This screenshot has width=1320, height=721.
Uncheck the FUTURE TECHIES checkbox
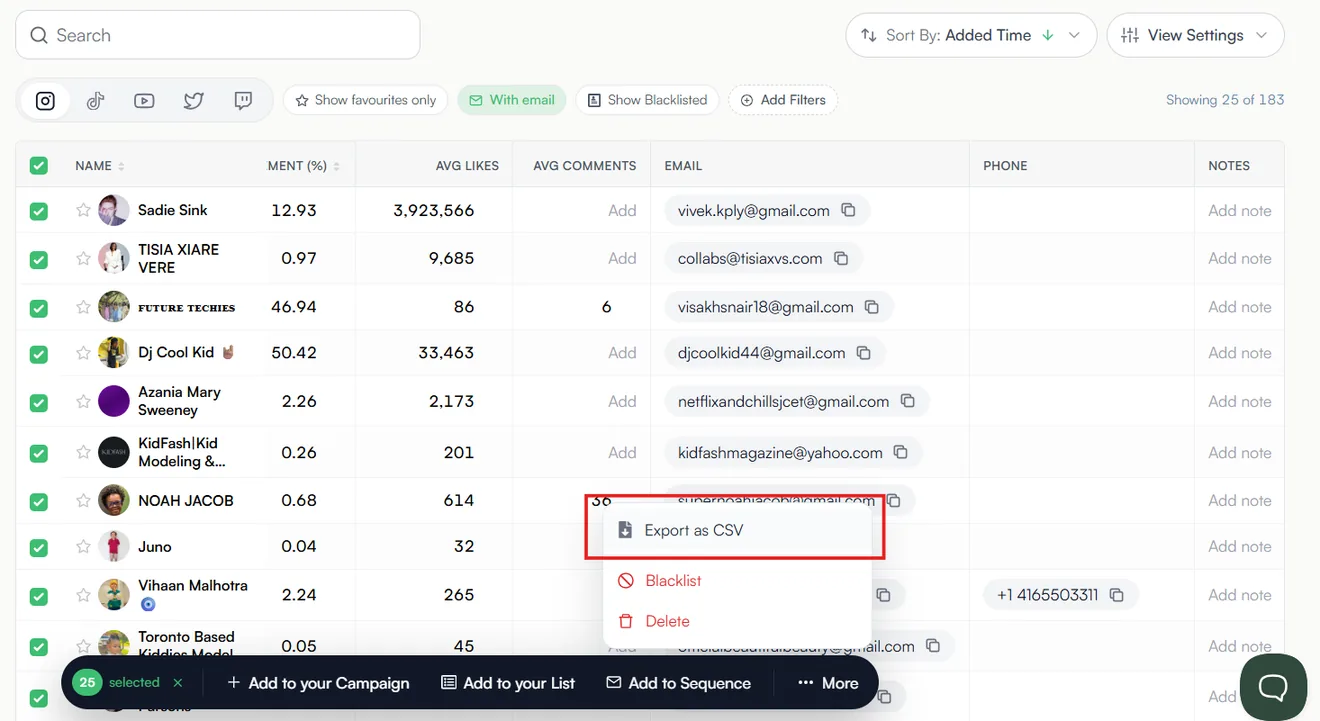click(38, 308)
